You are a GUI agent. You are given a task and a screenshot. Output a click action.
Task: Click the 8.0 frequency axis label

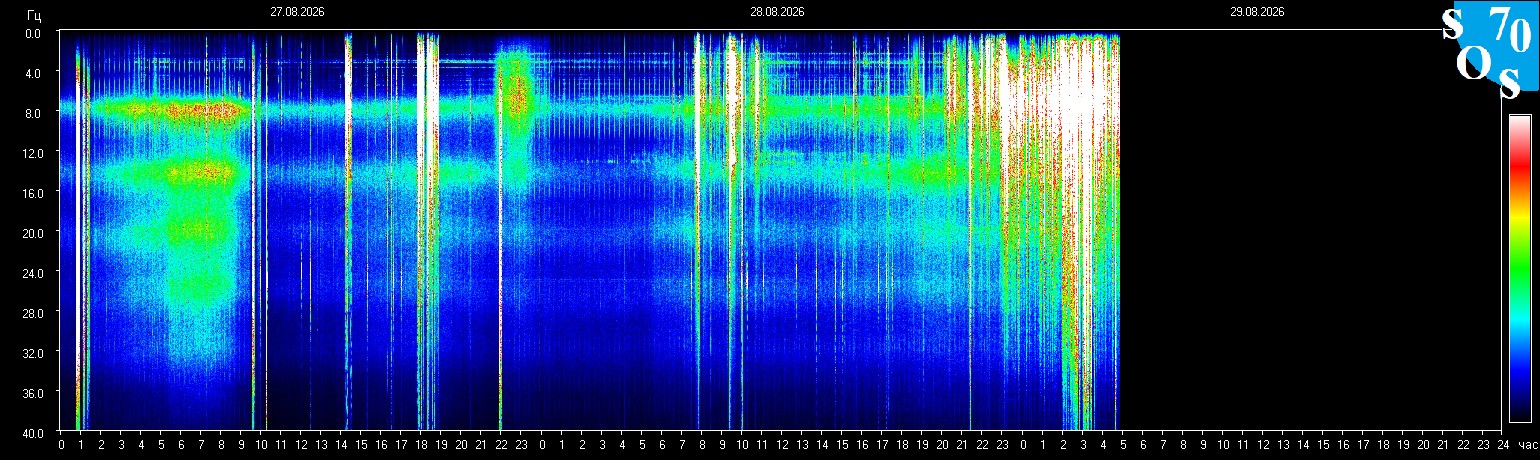pyautogui.click(x=34, y=113)
